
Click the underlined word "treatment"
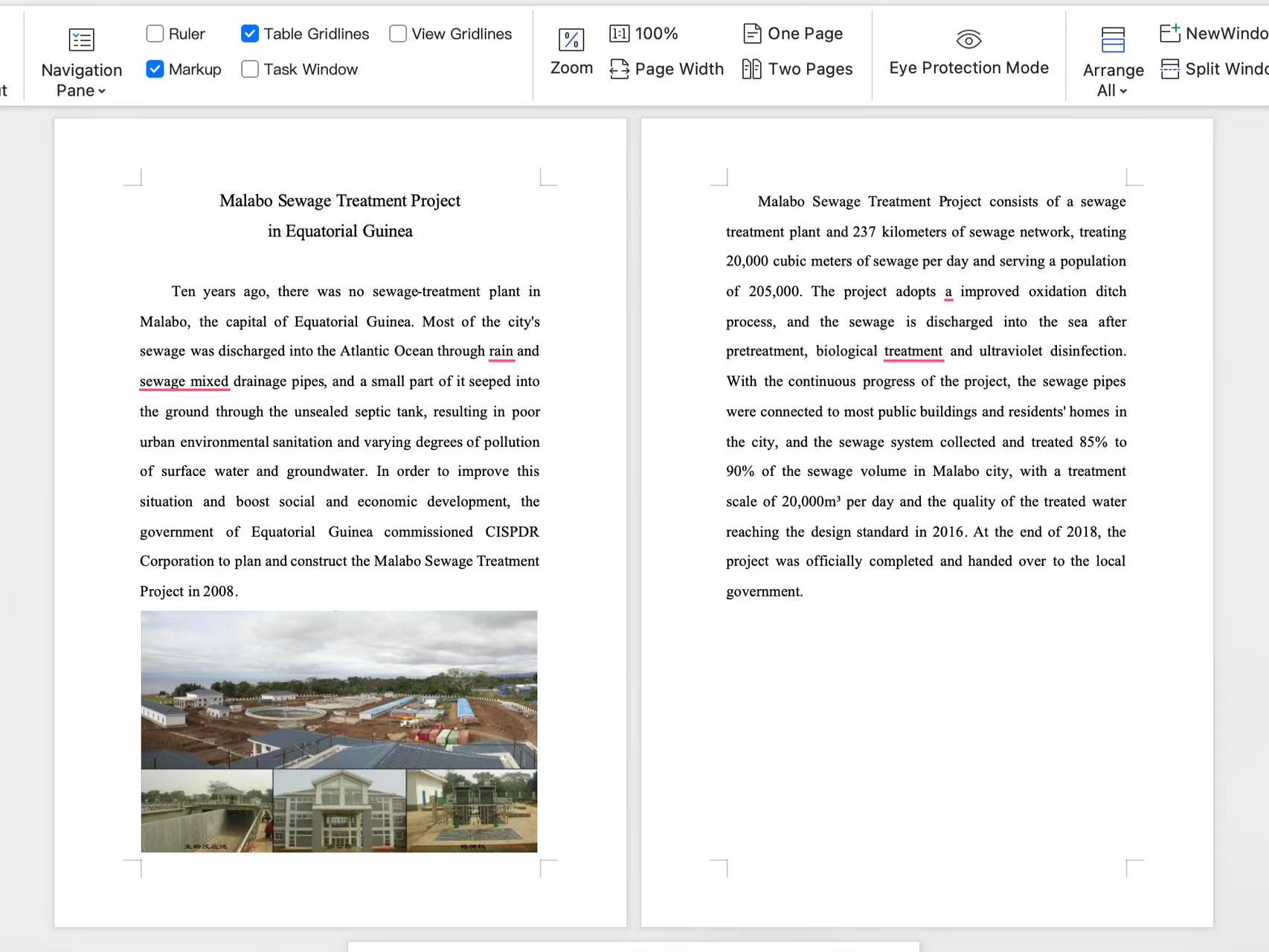(x=913, y=351)
